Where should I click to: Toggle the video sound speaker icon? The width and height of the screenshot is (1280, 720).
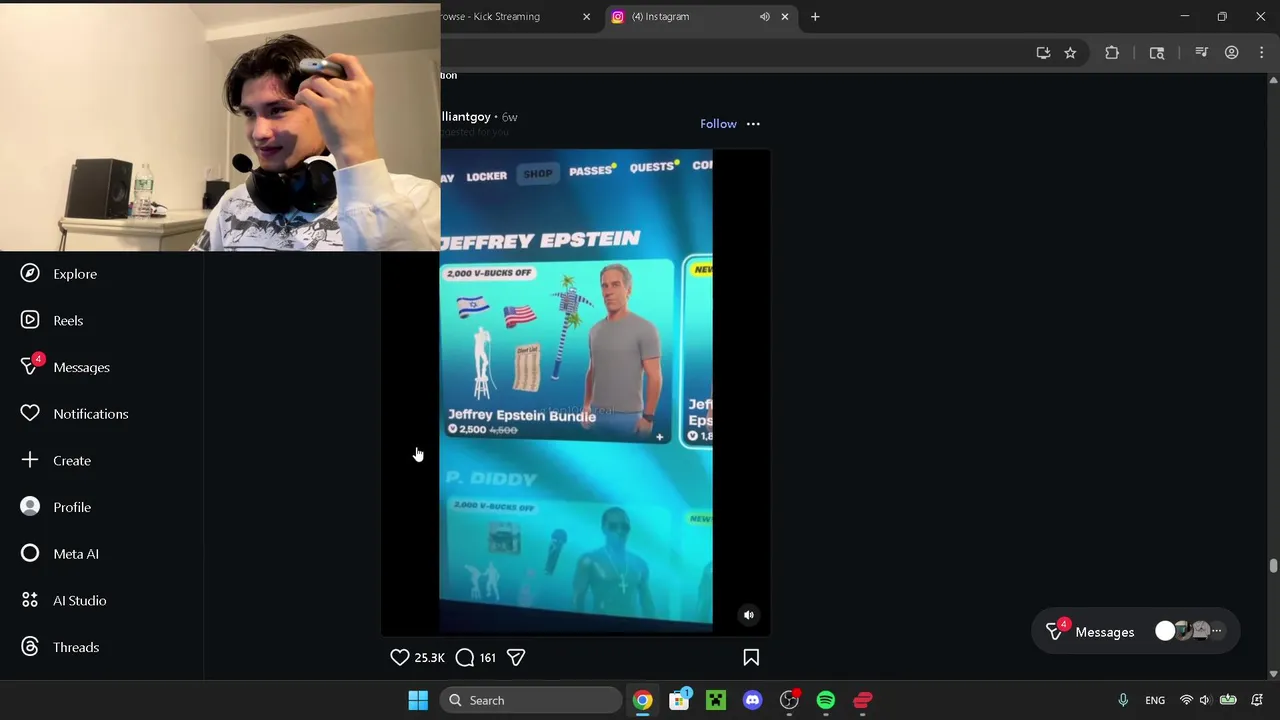tap(748, 615)
